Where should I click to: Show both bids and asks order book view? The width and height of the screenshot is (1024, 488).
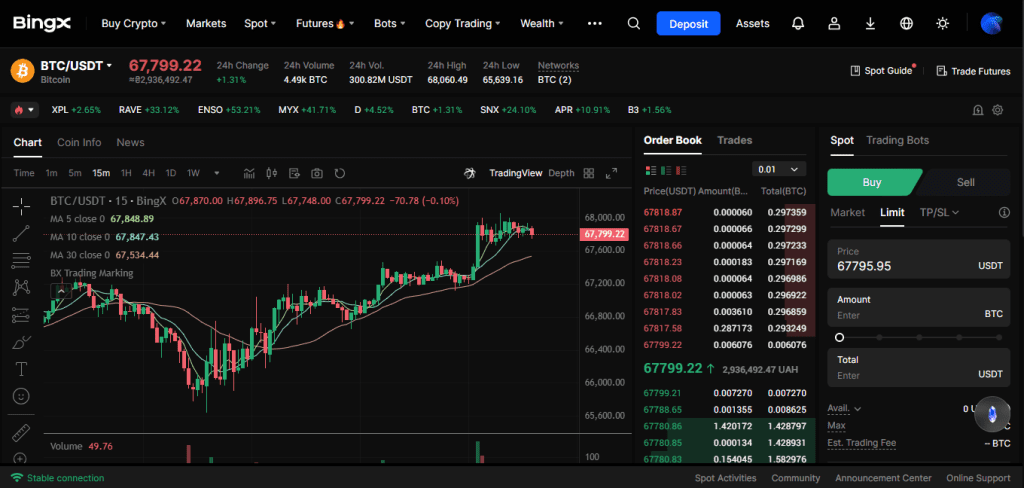click(x=650, y=171)
